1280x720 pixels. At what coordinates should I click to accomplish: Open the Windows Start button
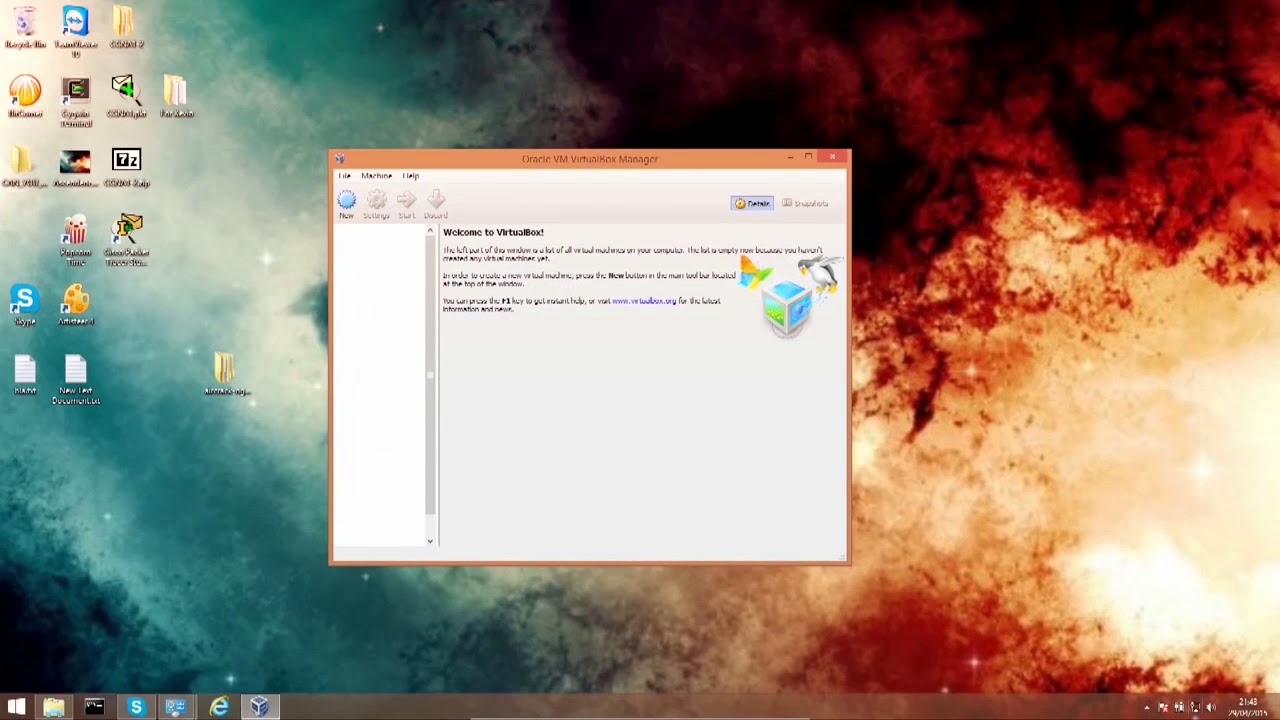16,707
